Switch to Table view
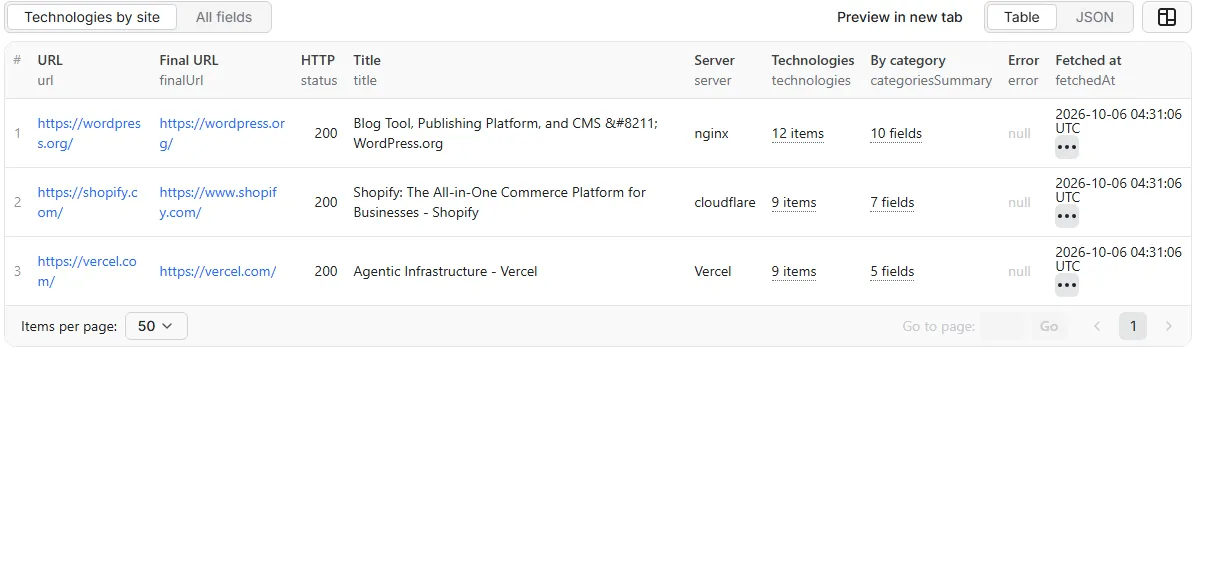The height and width of the screenshot is (585, 1208). pyautogui.click(x=1022, y=17)
